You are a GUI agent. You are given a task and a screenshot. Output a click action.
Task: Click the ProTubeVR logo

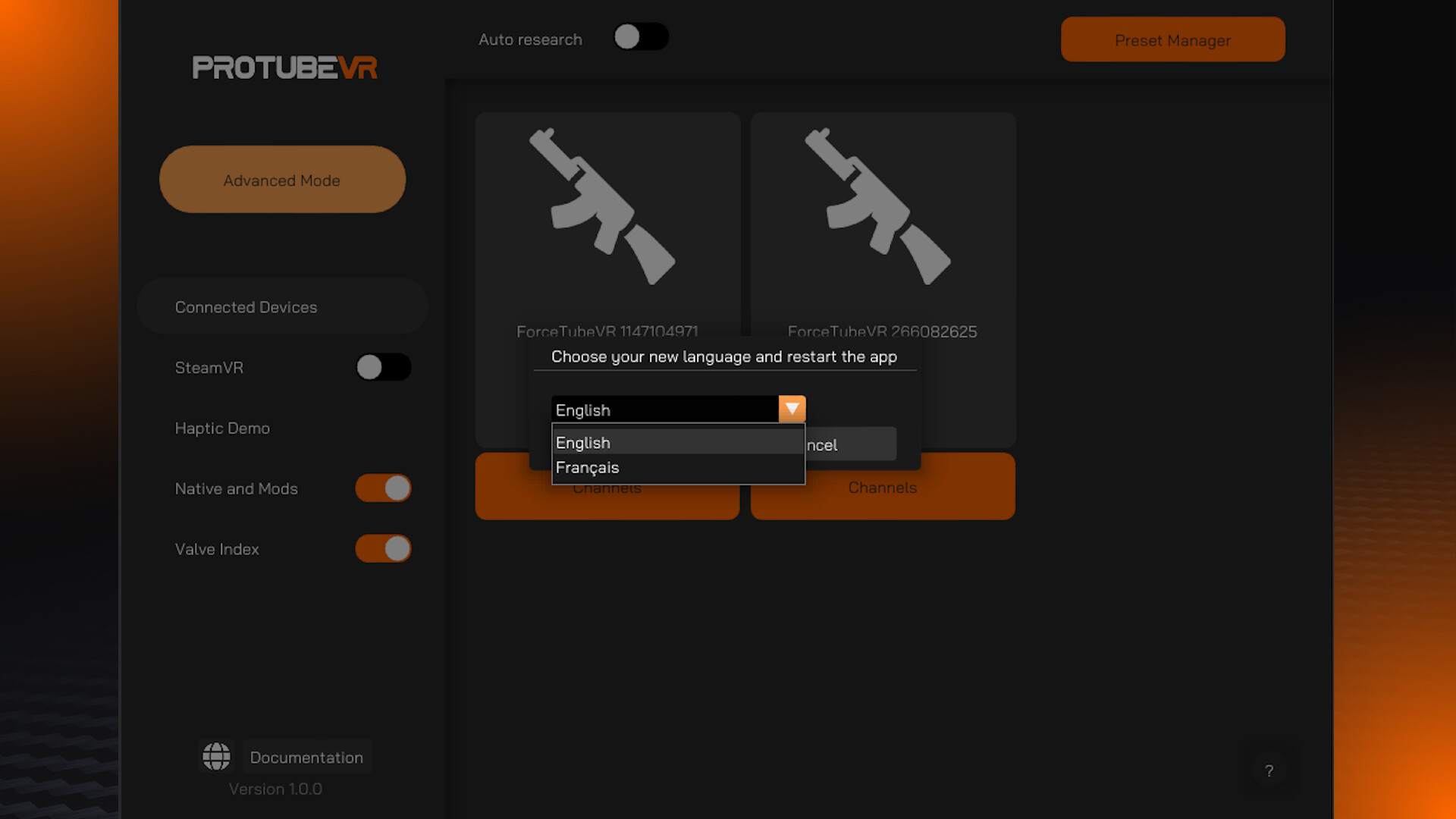tap(285, 67)
